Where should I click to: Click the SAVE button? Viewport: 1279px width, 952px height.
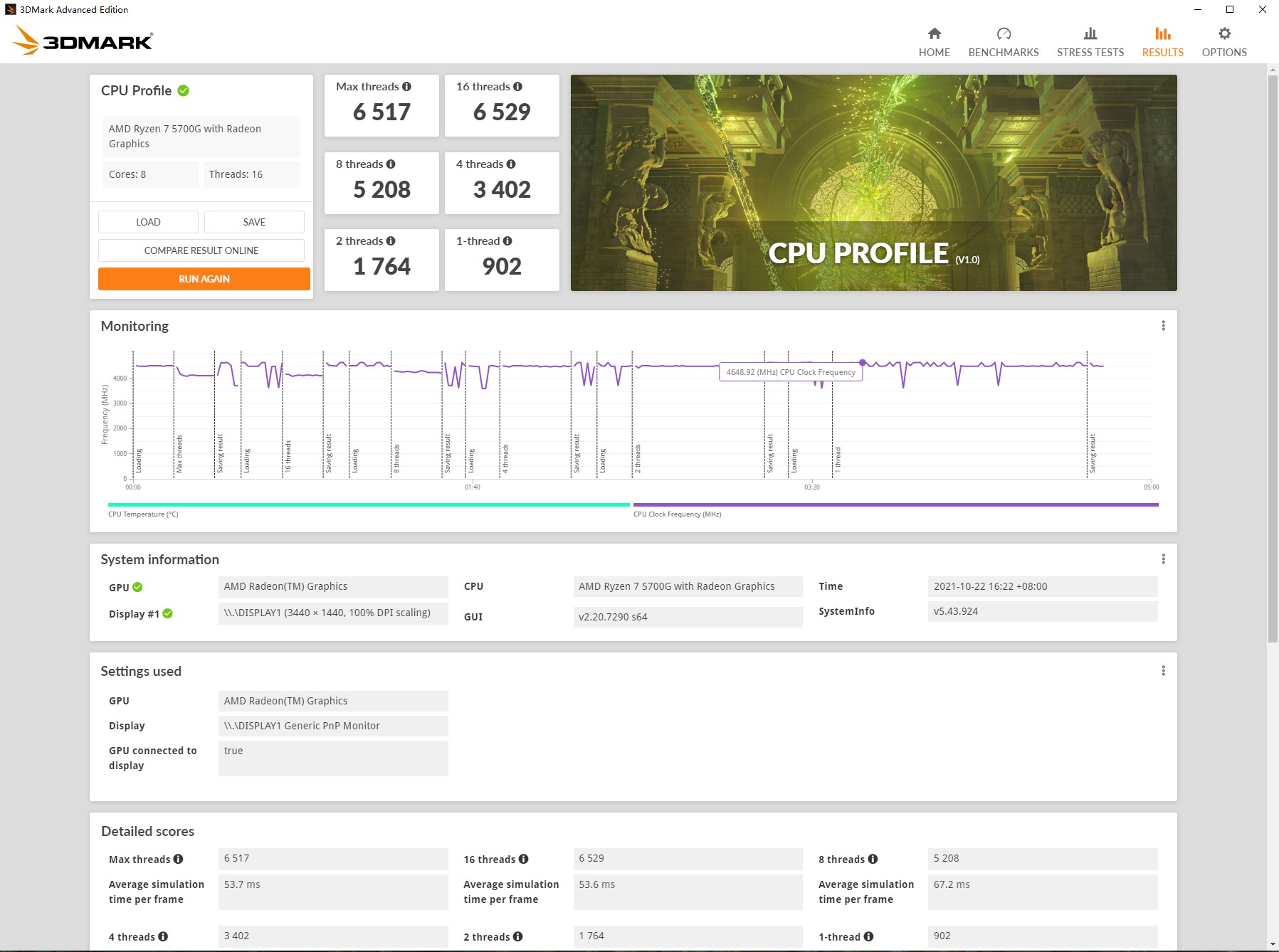[254, 222]
